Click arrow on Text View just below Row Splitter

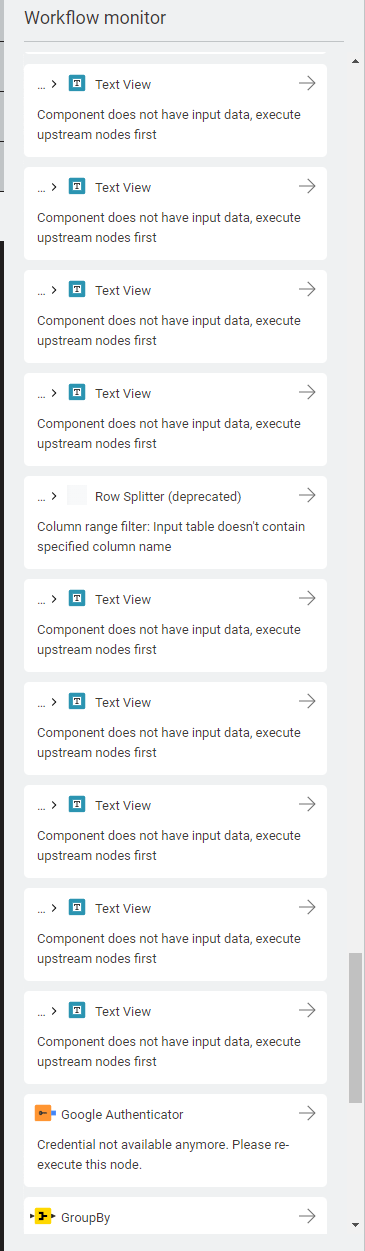[x=307, y=598]
